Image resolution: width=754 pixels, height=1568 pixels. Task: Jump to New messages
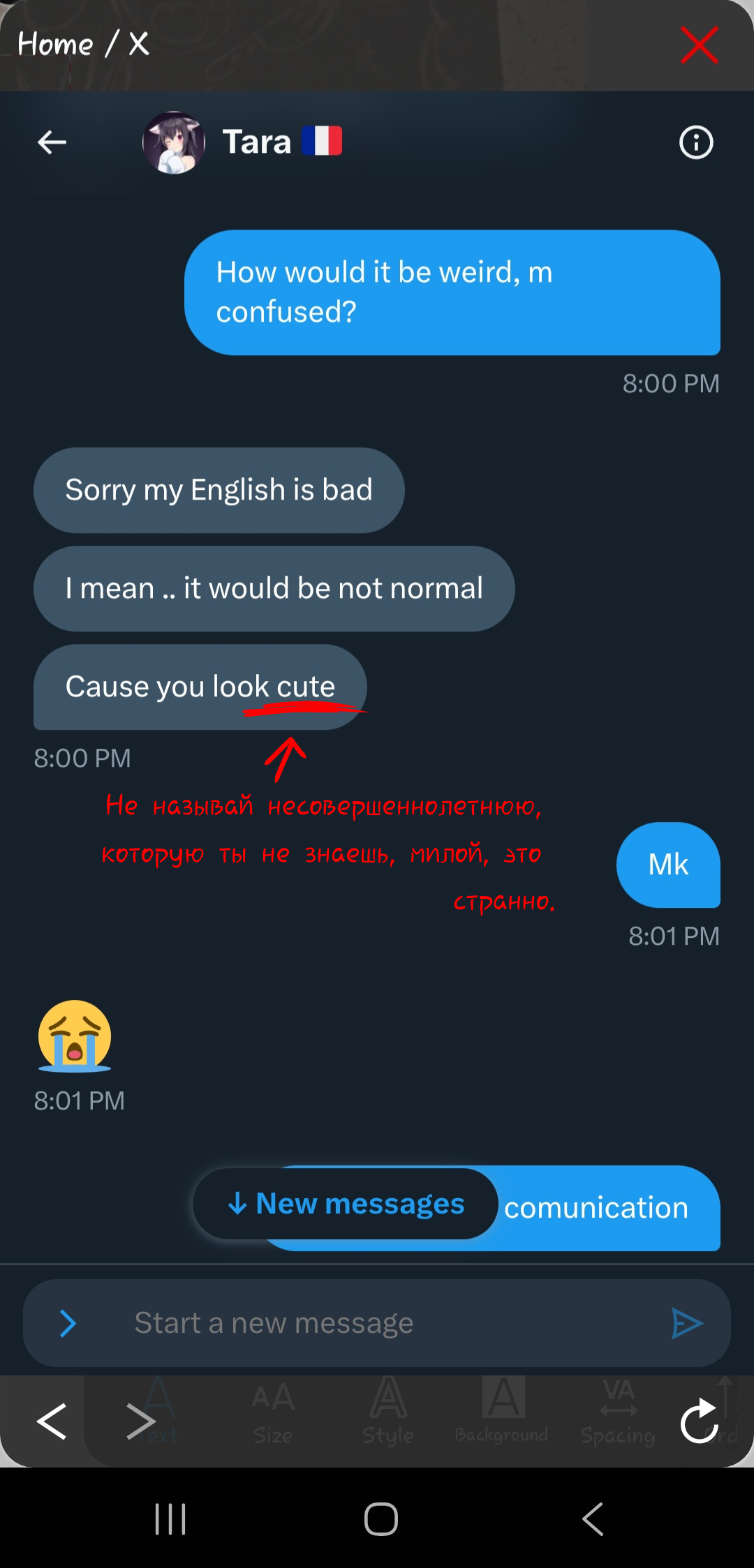[x=346, y=1204]
